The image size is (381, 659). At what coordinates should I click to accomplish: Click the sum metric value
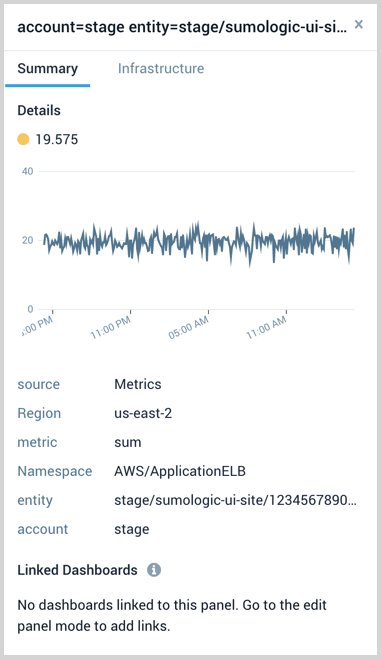[128, 443]
